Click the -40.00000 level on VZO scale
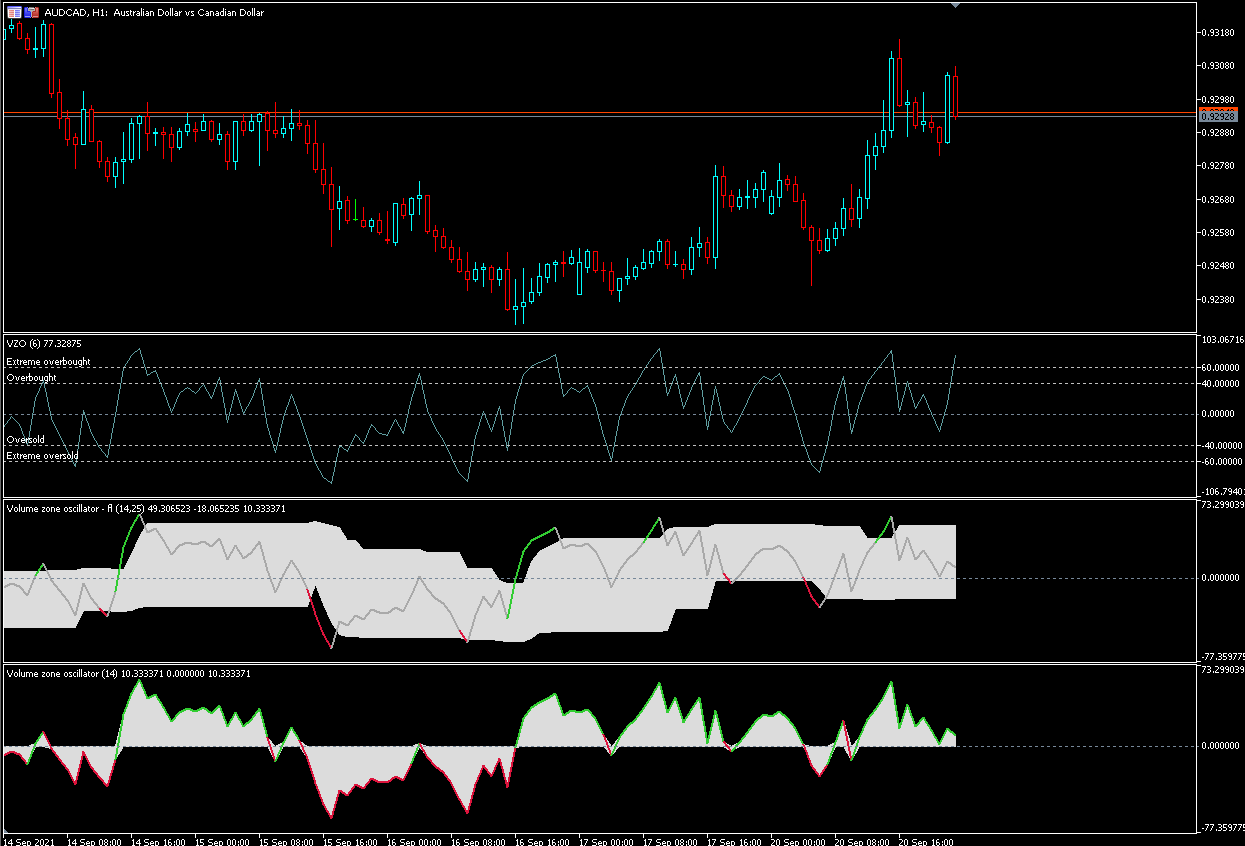This screenshot has width=1245, height=846. [x=1220, y=445]
